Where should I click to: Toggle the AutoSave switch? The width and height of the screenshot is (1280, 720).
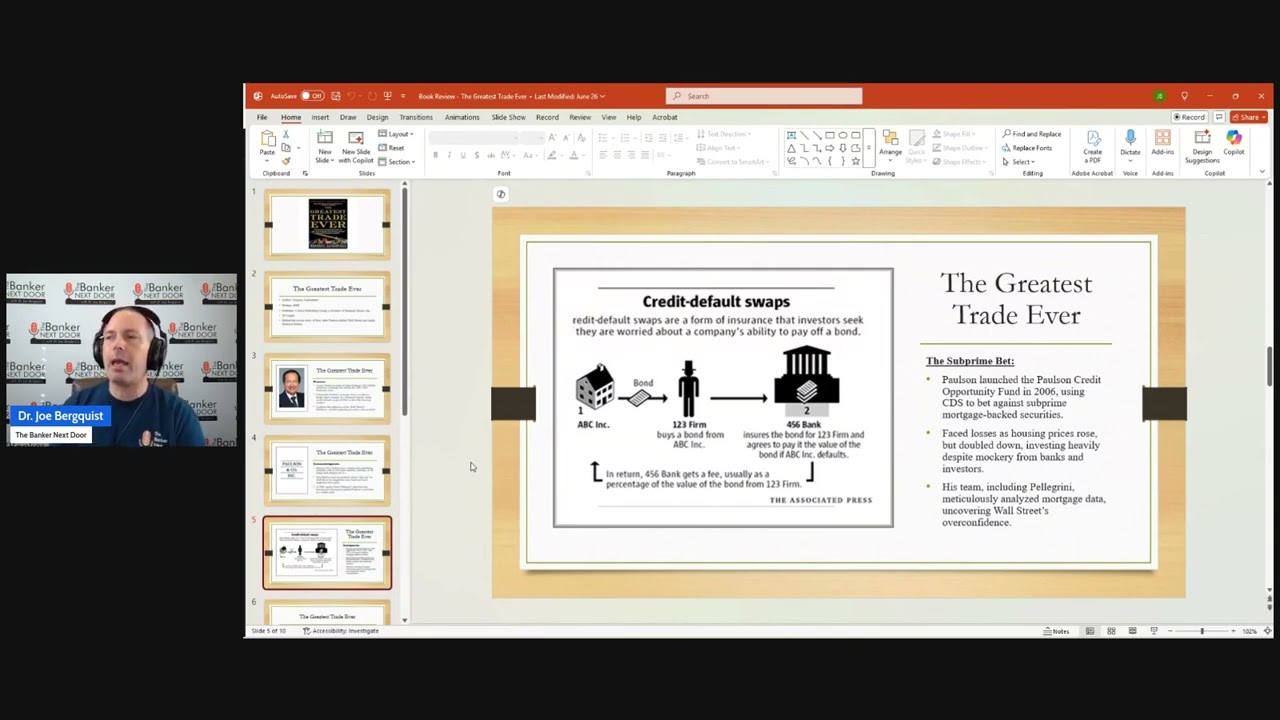[x=312, y=96]
